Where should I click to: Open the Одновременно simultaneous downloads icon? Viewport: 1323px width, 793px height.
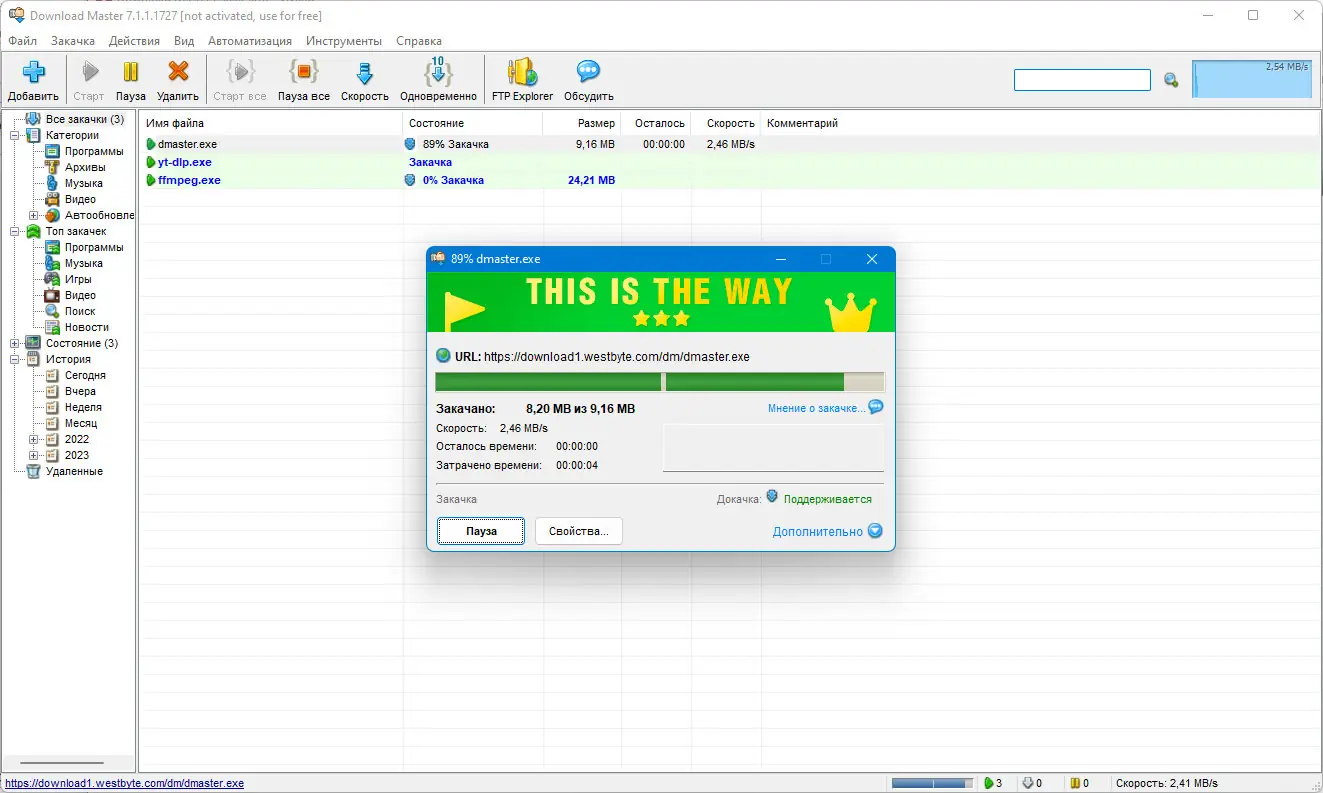coord(438,71)
